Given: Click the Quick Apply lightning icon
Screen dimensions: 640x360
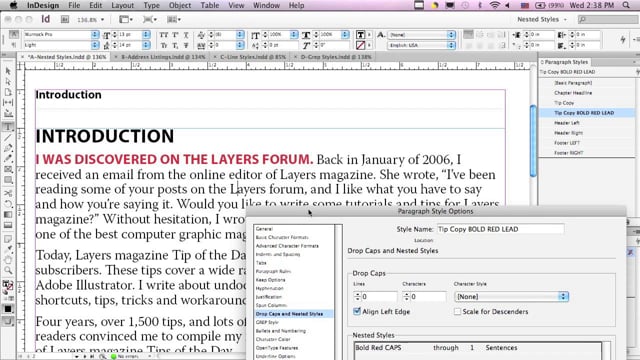Looking at the screenshot, I should [x=623, y=40].
